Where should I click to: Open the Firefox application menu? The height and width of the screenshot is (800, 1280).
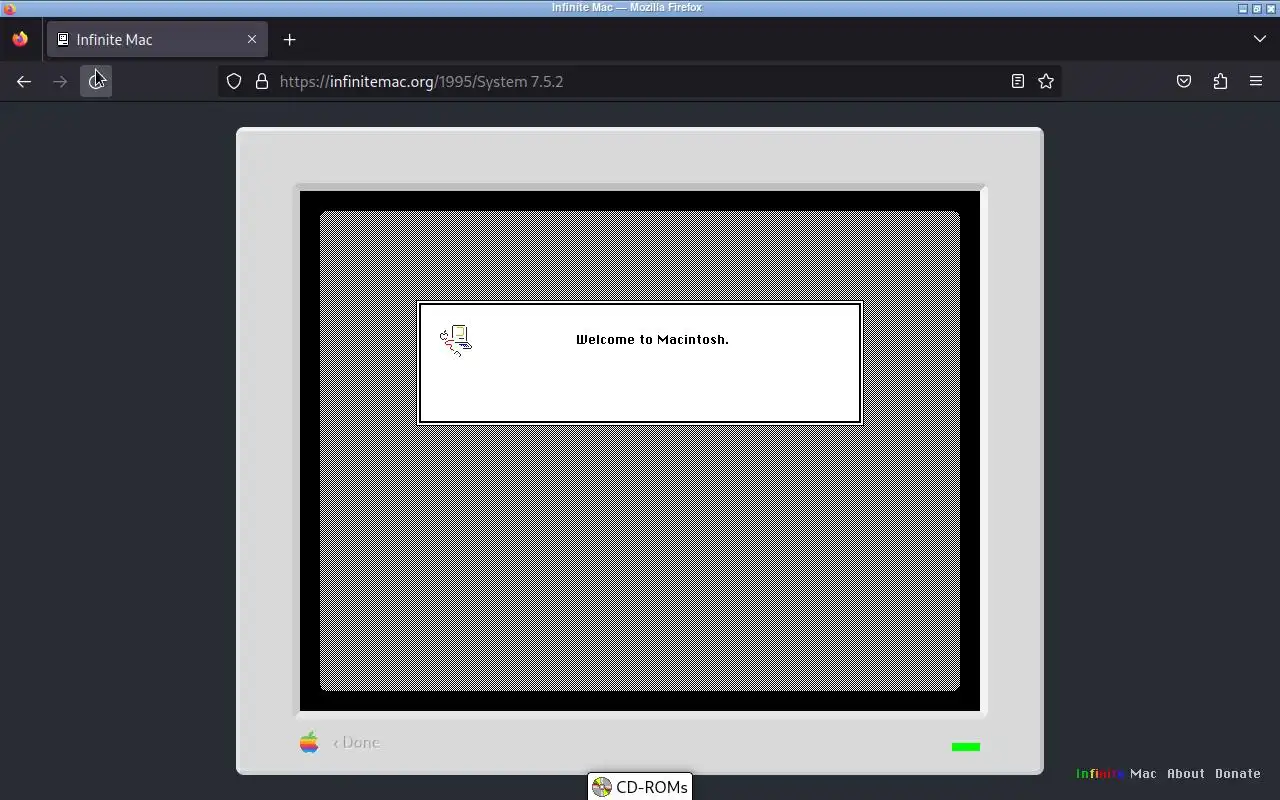(x=1256, y=82)
